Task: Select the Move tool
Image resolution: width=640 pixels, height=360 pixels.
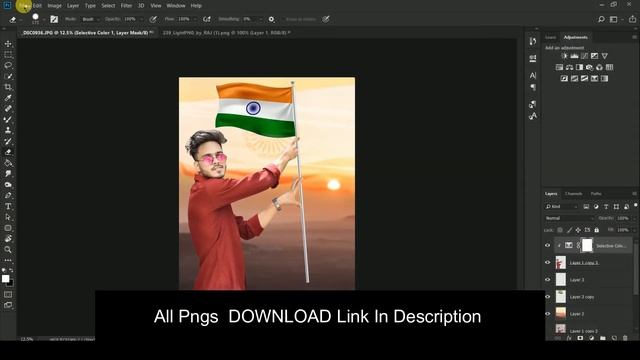Action: coord(8,44)
